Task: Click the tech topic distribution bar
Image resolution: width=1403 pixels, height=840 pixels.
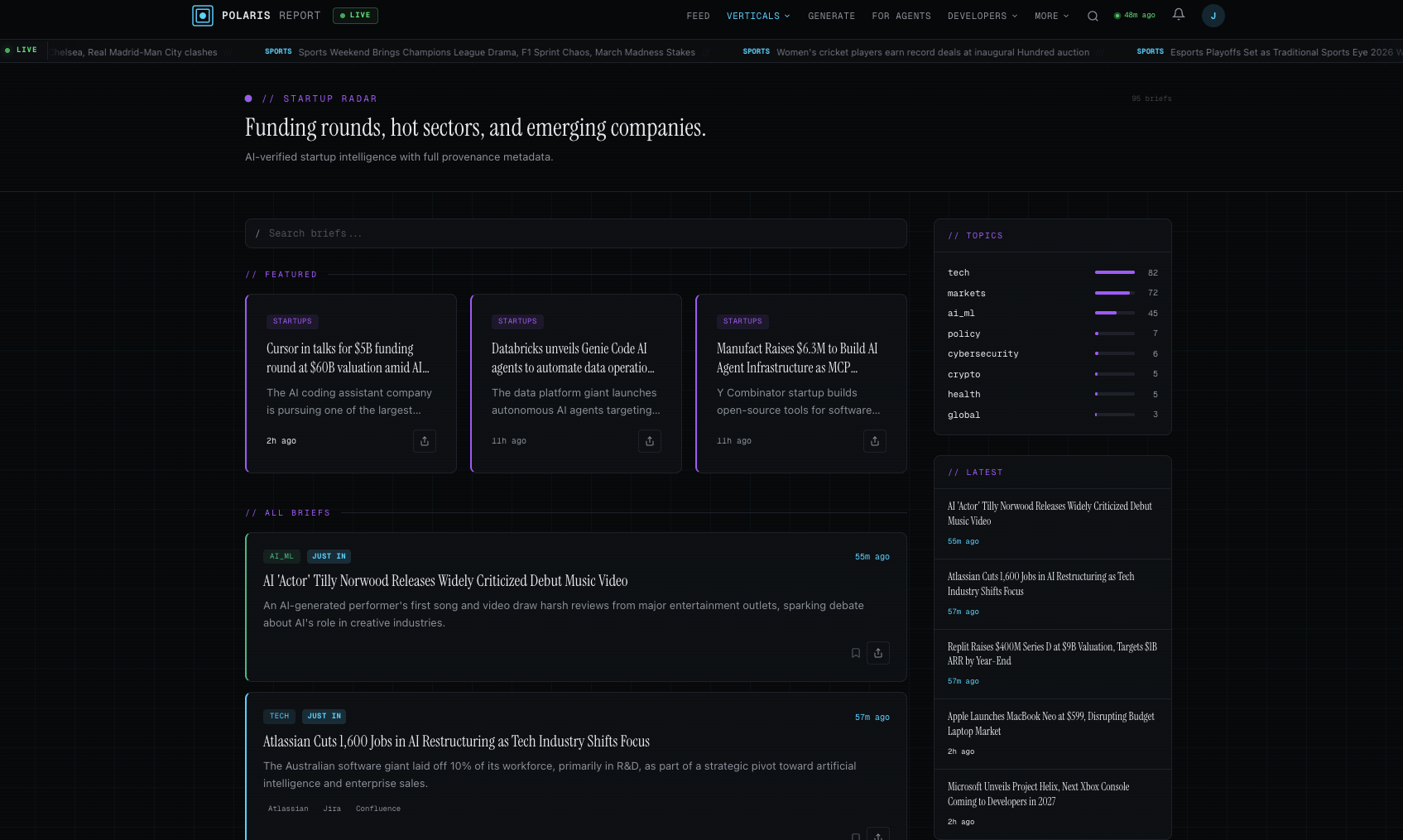Action: coord(1115,272)
